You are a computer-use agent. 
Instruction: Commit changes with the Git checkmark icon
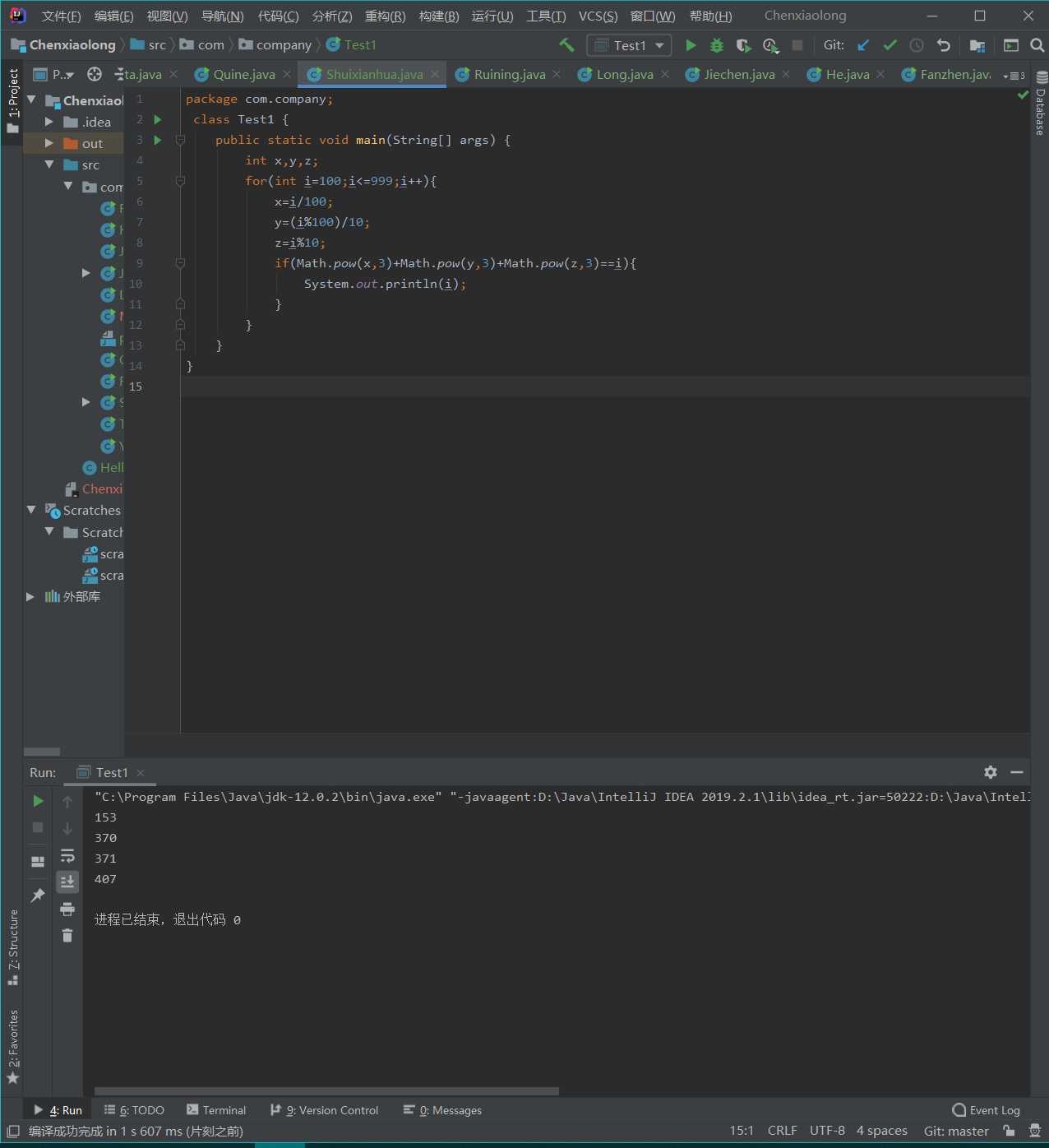(x=890, y=45)
